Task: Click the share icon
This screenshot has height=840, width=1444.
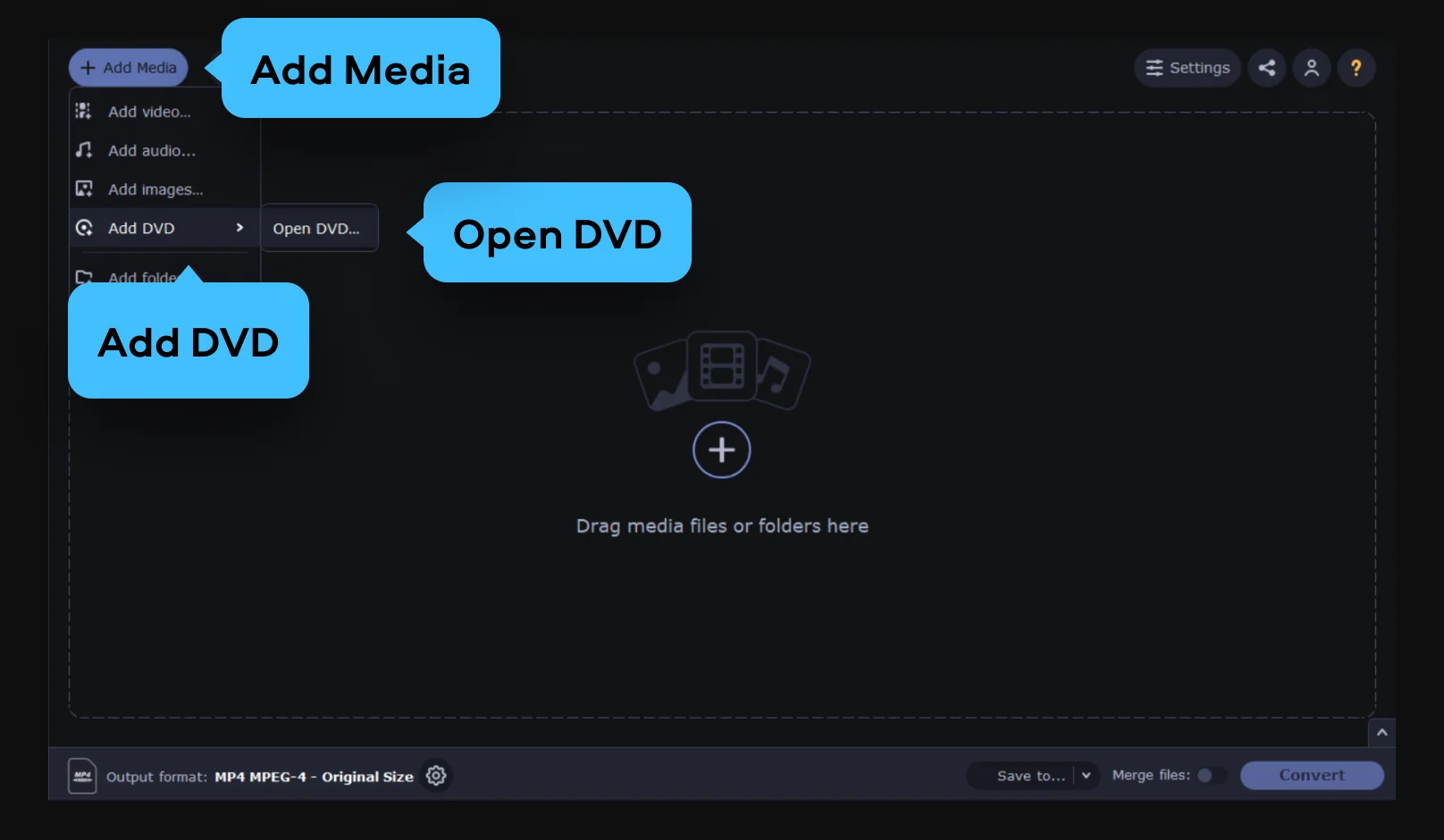Action: pos(1267,68)
